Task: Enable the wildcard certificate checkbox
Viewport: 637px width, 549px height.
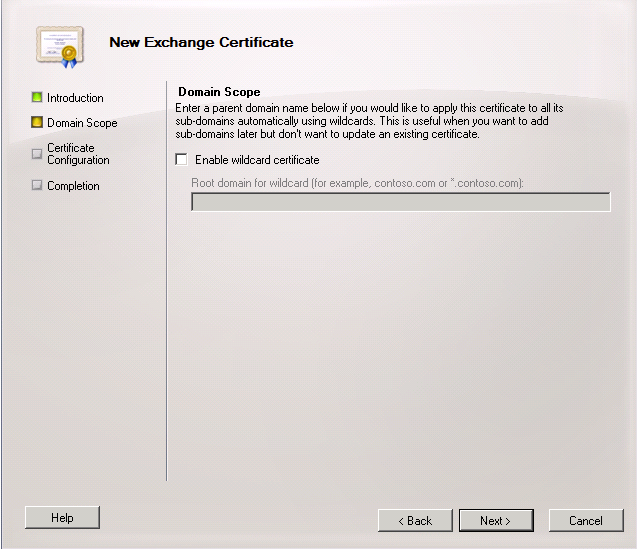Action: [182, 159]
